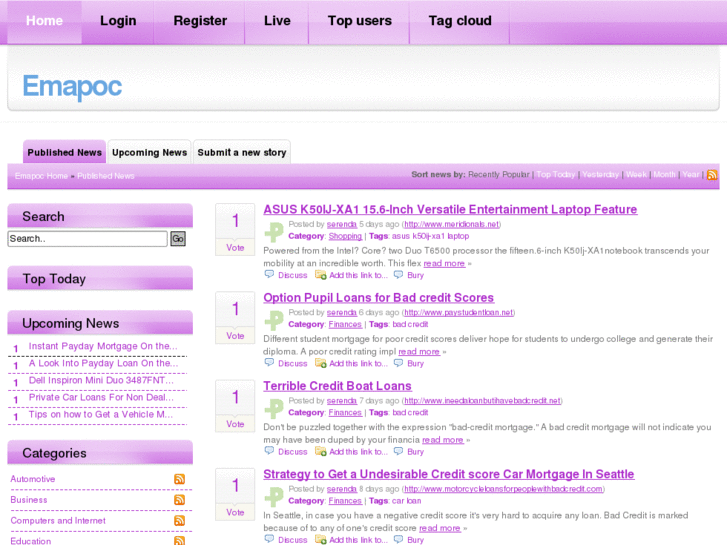Image resolution: width=727 pixels, height=545 pixels.
Task: Sort news by Week
Action: click(x=636, y=174)
